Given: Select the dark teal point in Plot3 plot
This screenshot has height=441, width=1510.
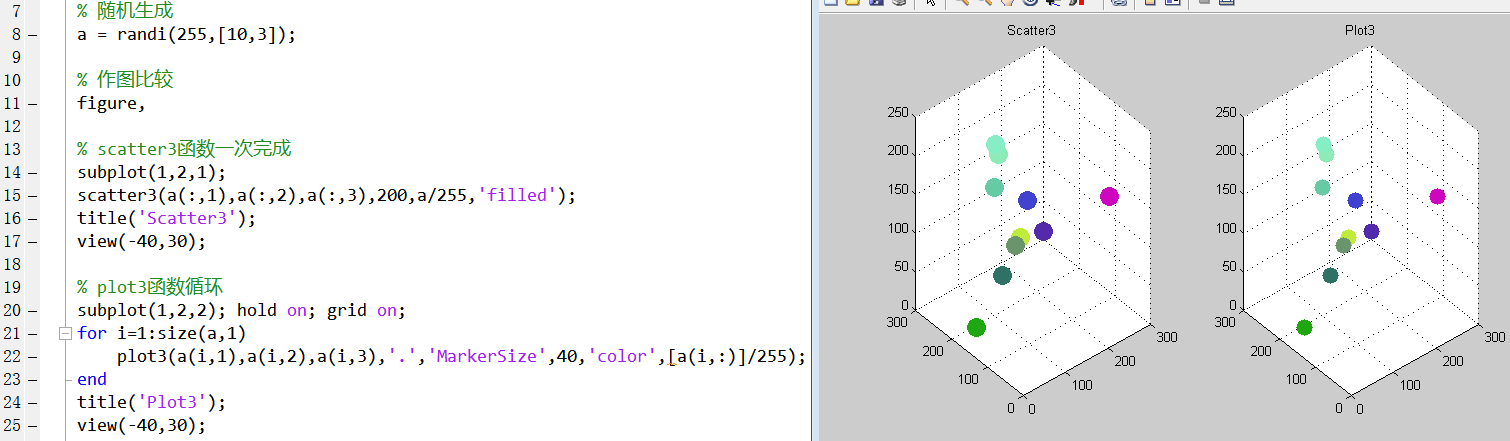Looking at the screenshot, I should (1330, 276).
